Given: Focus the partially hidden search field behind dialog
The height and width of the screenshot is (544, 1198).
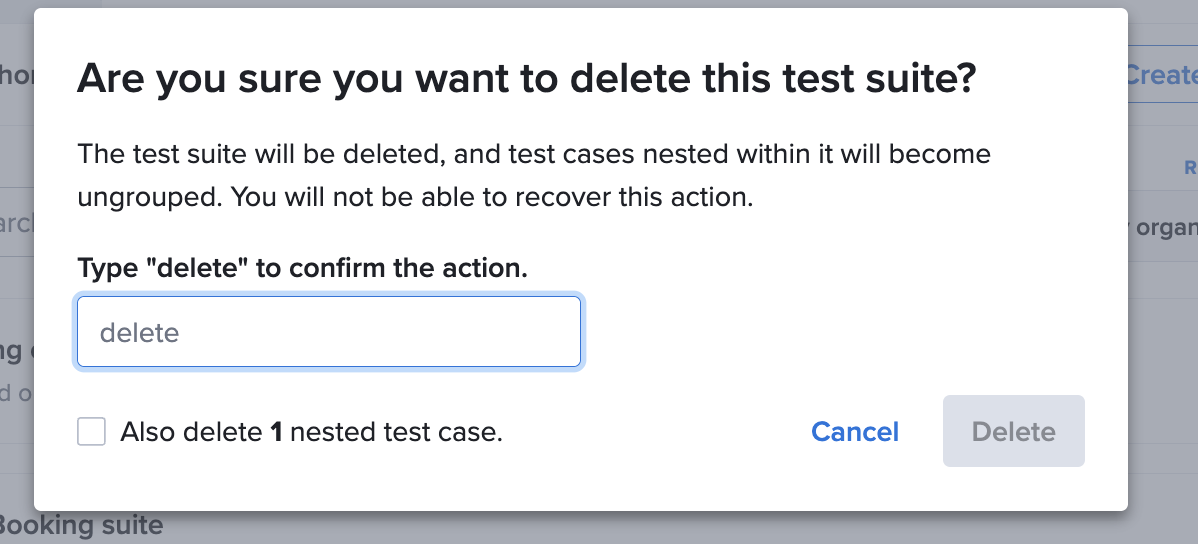Looking at the screenshot, I should click(17, 223).
